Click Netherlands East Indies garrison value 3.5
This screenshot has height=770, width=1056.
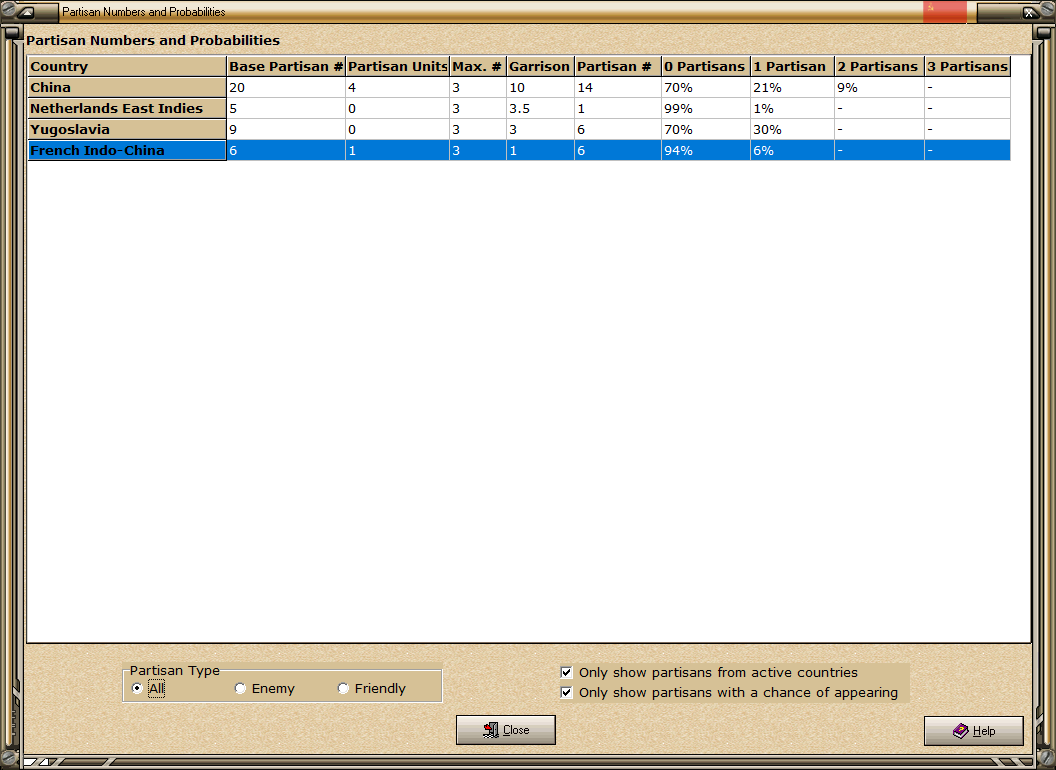tap(541, 108)
